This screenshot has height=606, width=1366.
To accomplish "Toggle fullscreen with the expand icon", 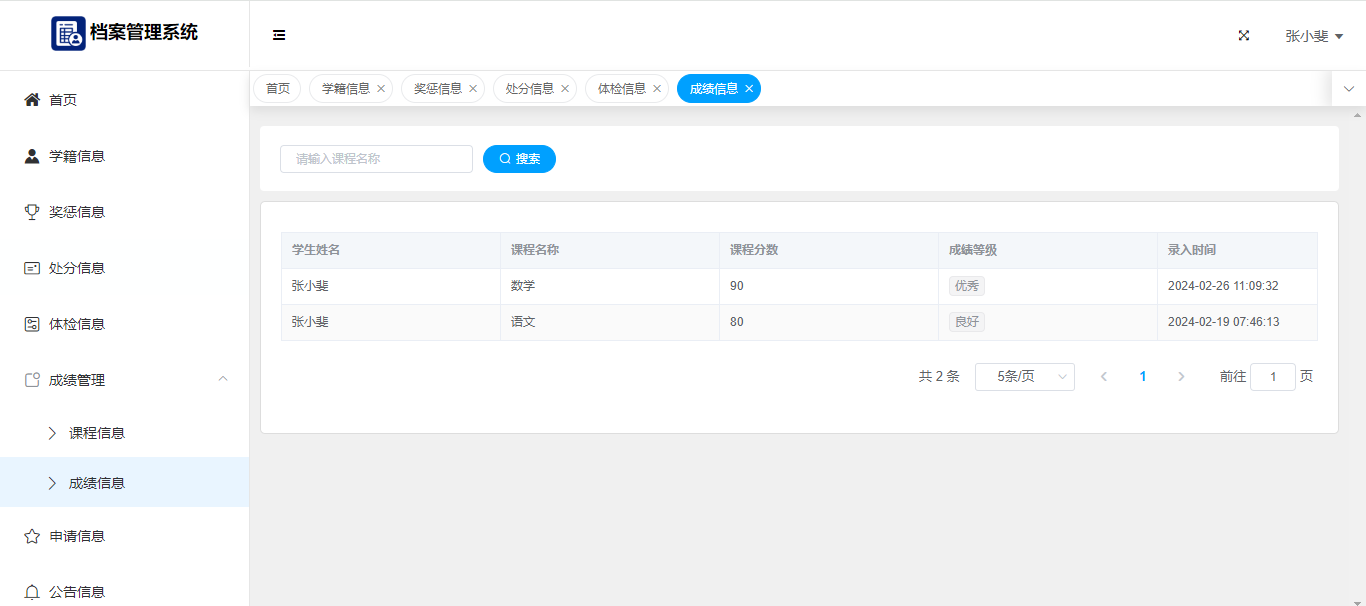I will 1244,35.
